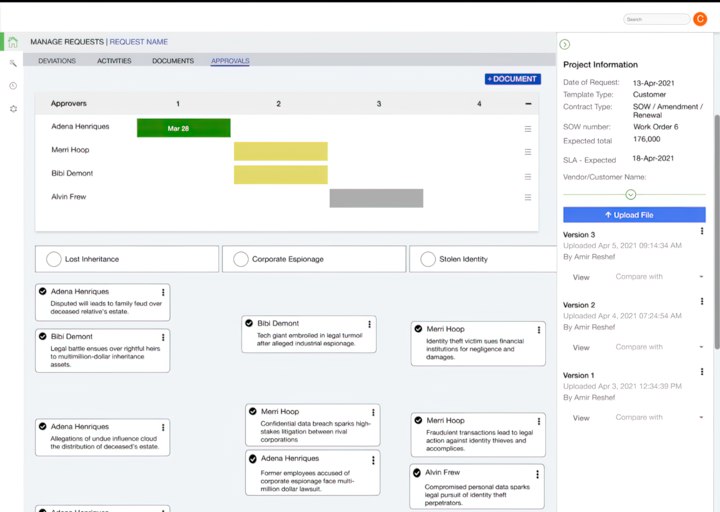
Task: Switch to the Activities tab
Action: pos(114,61)
